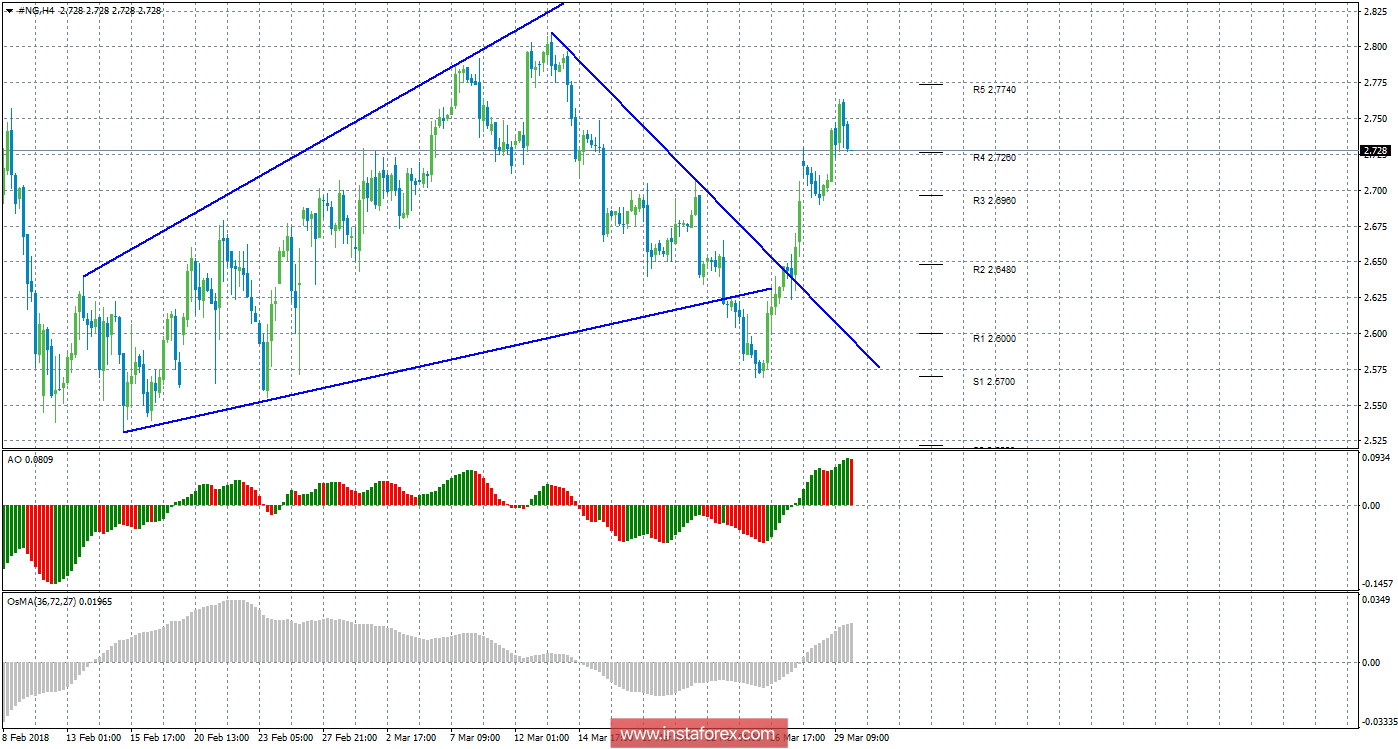Click the small triangle beside the #NG,H4 title

(x=9, y=10)
